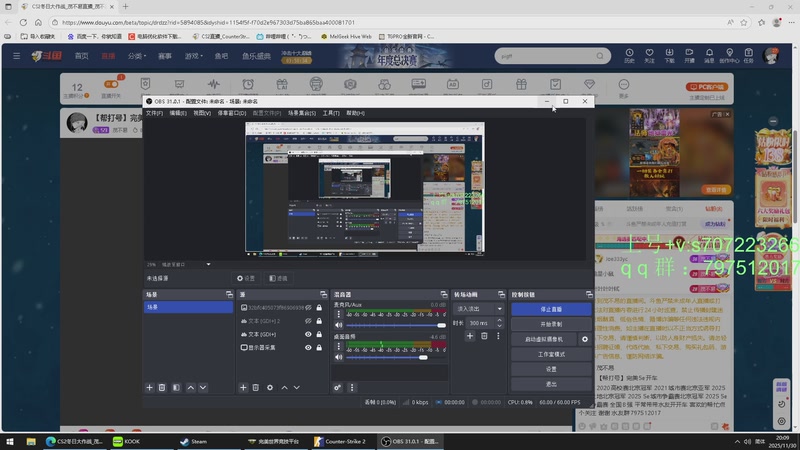Adjust the 麦克风/Aux volume slider

pyautogui.click(x=396, y=325)
